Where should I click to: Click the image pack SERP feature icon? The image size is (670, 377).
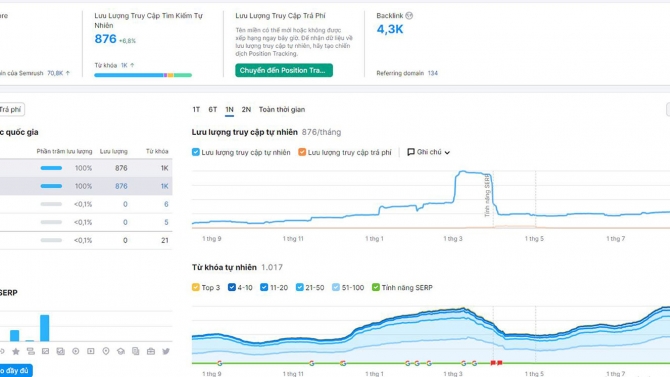pyautogui.click(x=60, y=351)
